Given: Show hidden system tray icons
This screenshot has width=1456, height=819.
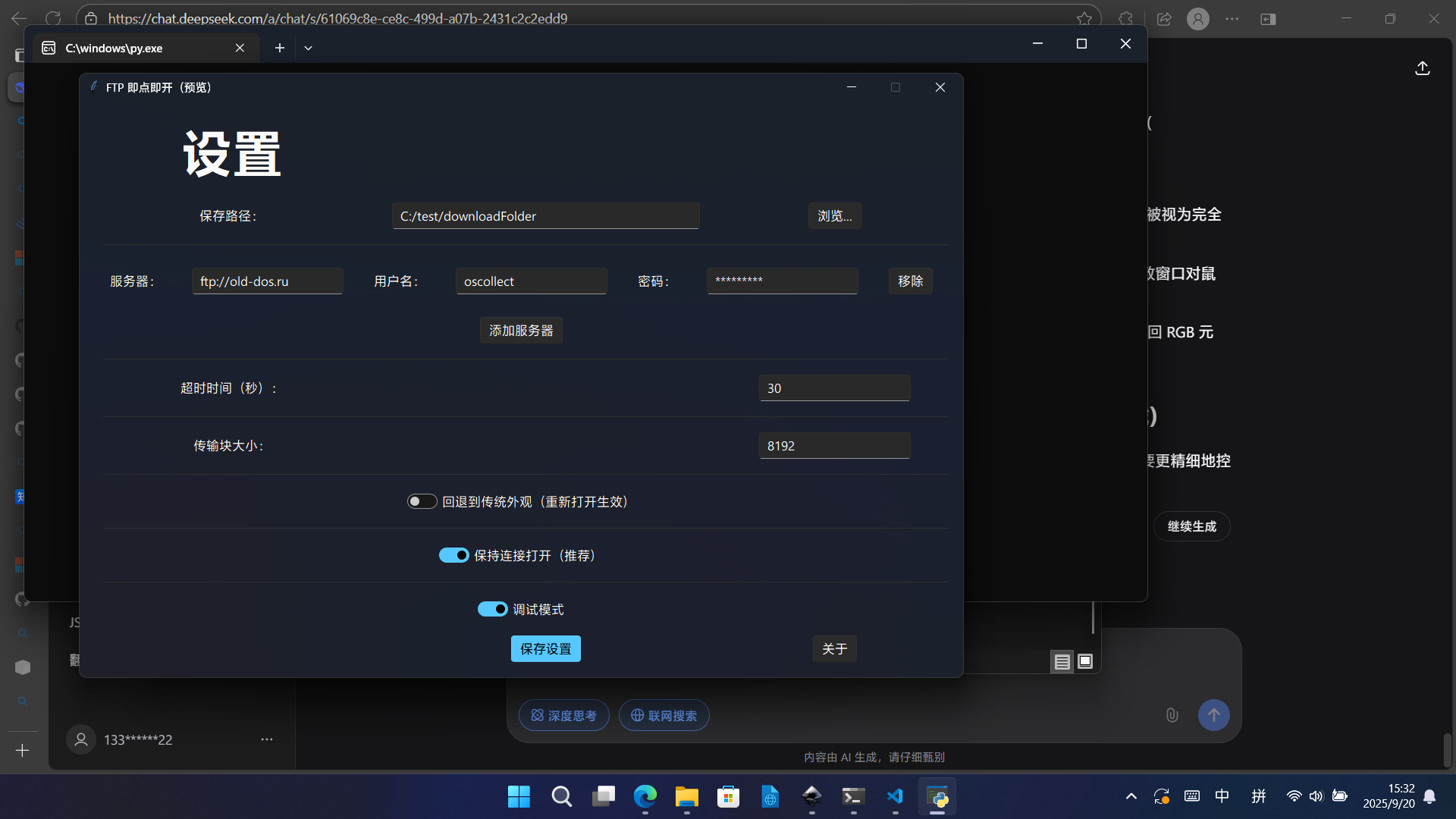Looking at the screenshot, I should click(x=1131, y=796).
